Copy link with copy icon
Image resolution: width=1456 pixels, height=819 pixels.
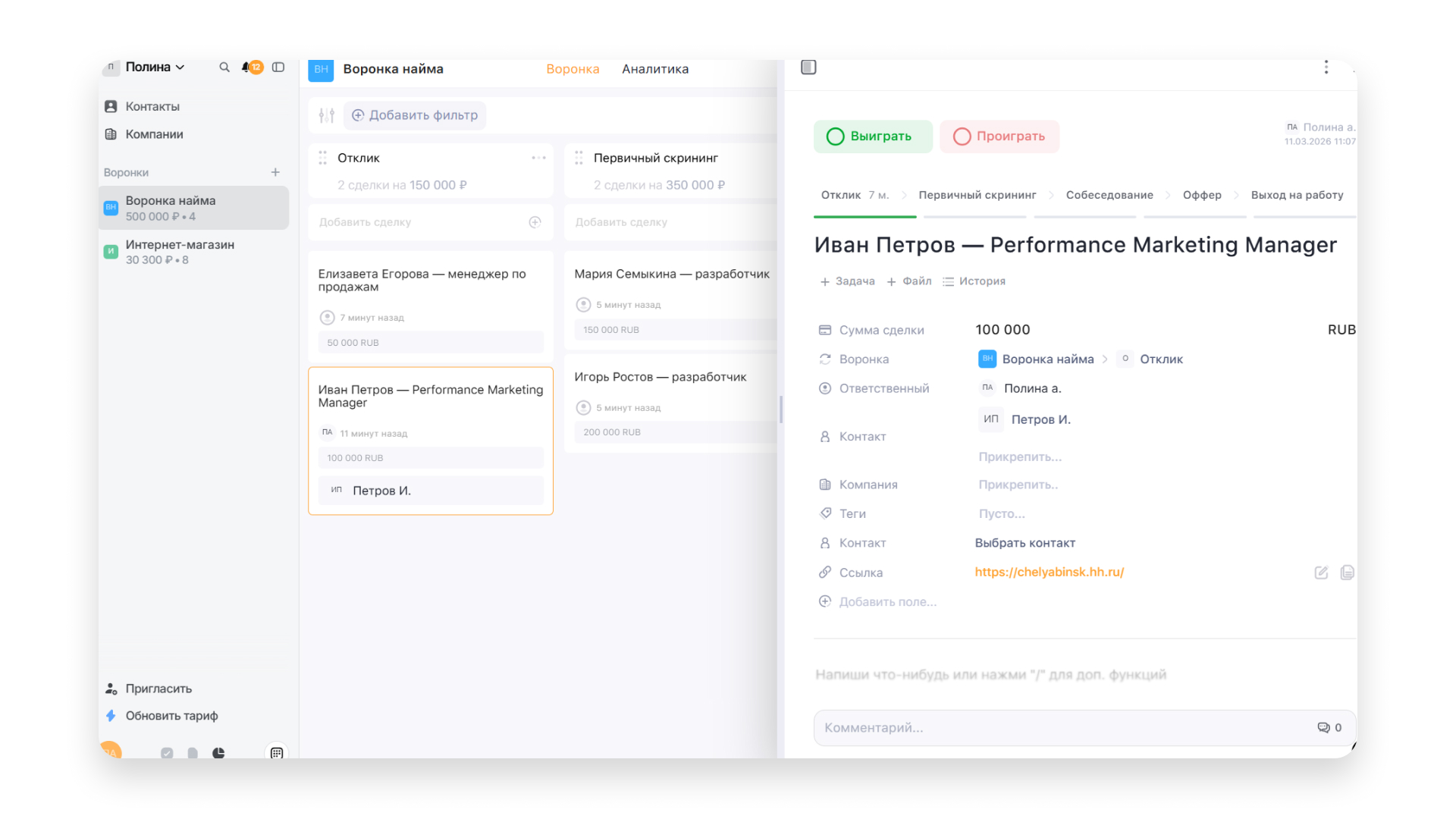point(1347,573)
